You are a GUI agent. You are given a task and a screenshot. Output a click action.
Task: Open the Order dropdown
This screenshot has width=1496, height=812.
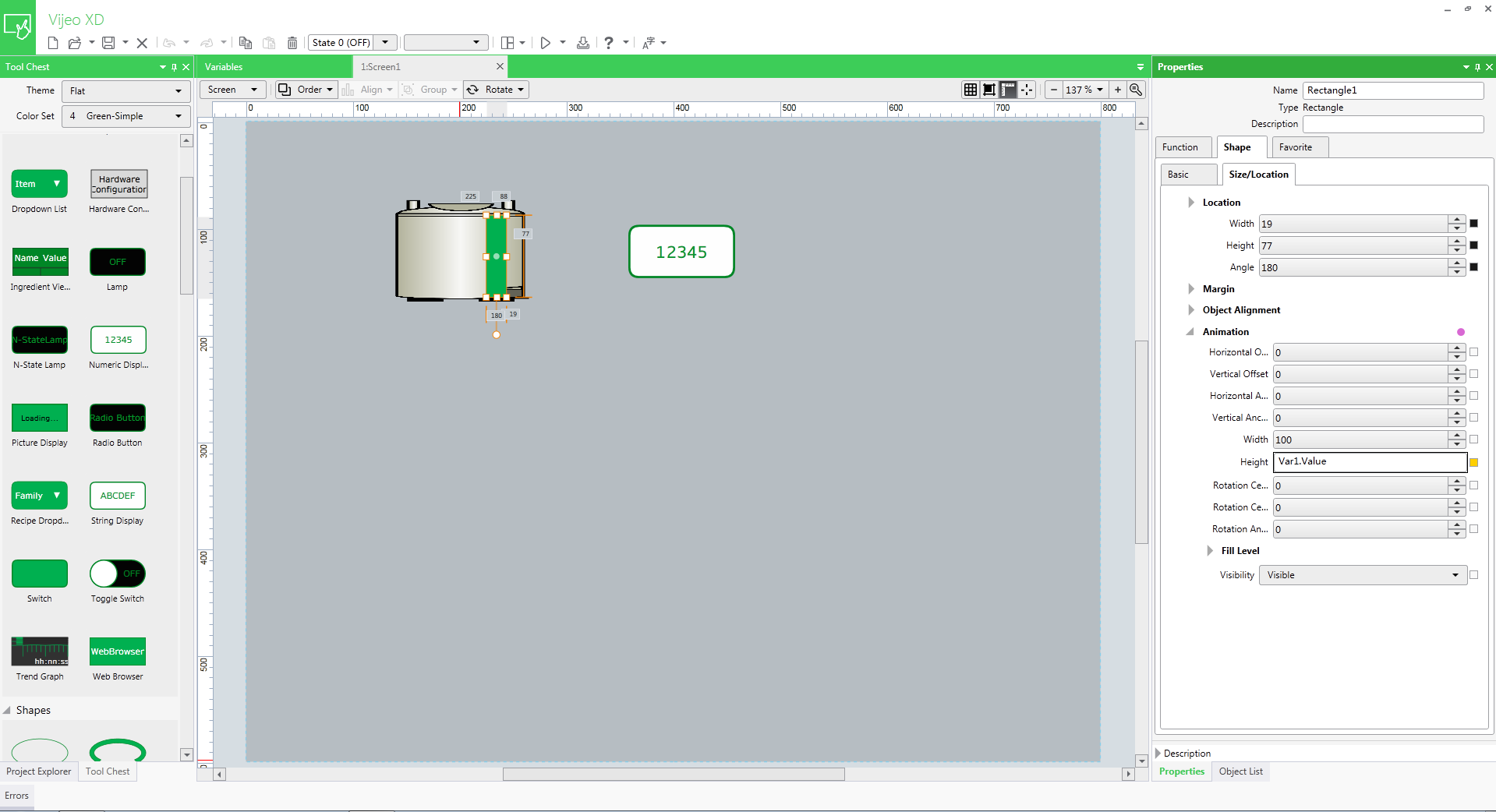pyautogui.click(x=306, y=90)
